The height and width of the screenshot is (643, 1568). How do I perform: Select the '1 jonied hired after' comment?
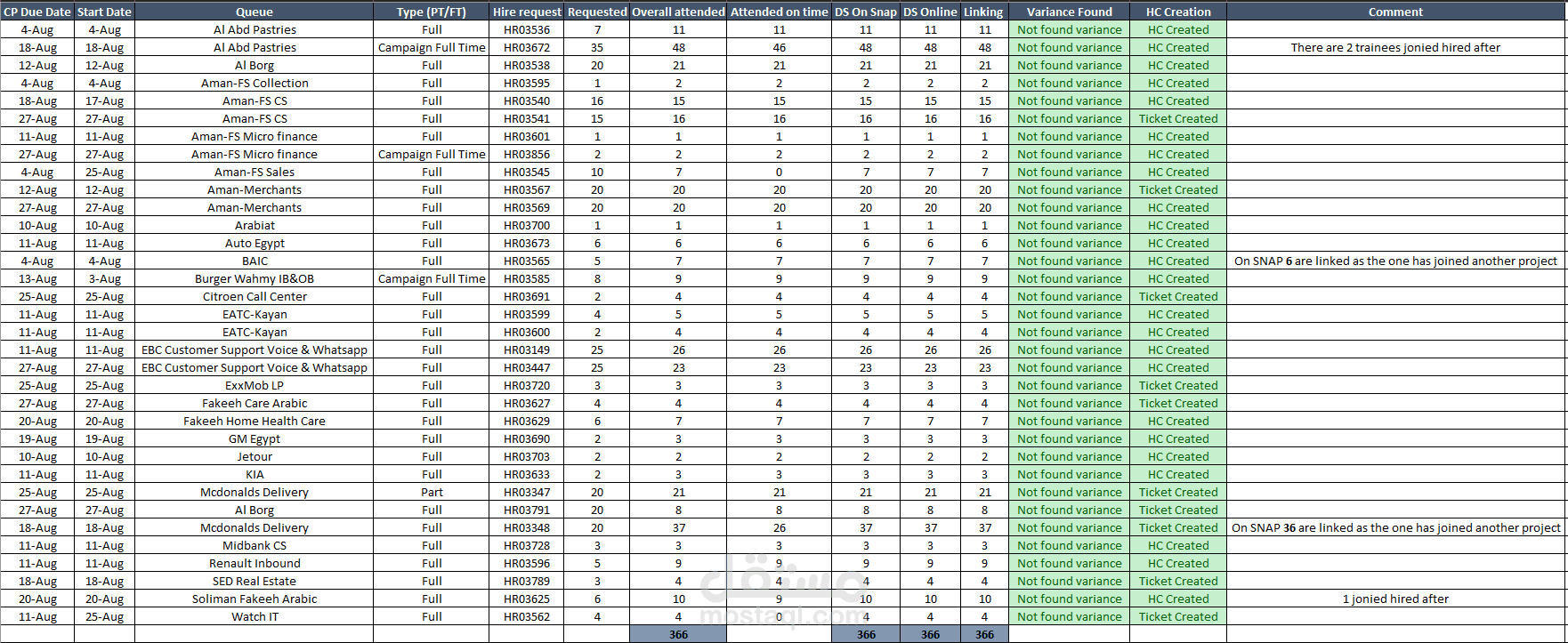point(1395,599)
